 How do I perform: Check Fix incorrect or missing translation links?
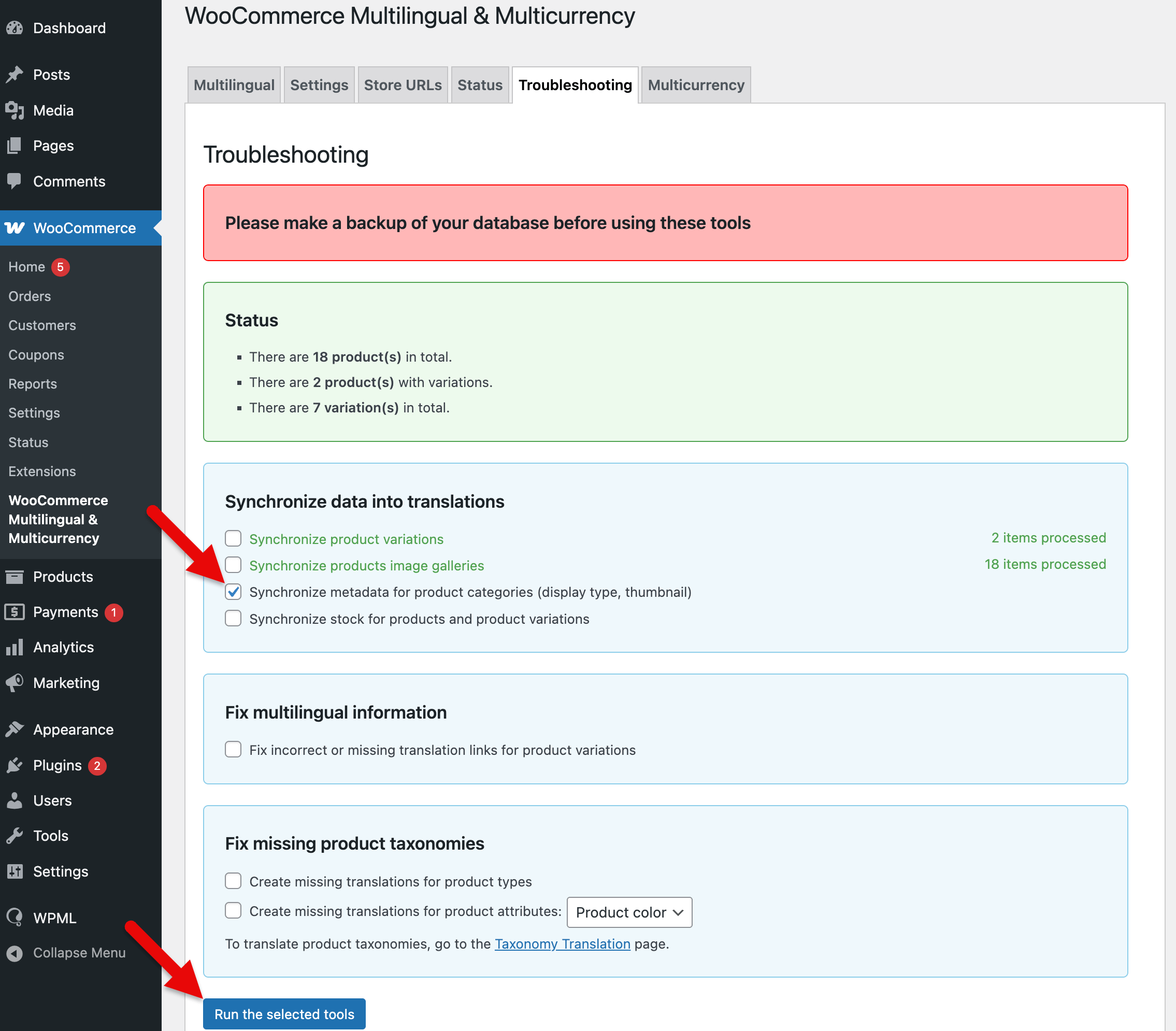(233, 750)
